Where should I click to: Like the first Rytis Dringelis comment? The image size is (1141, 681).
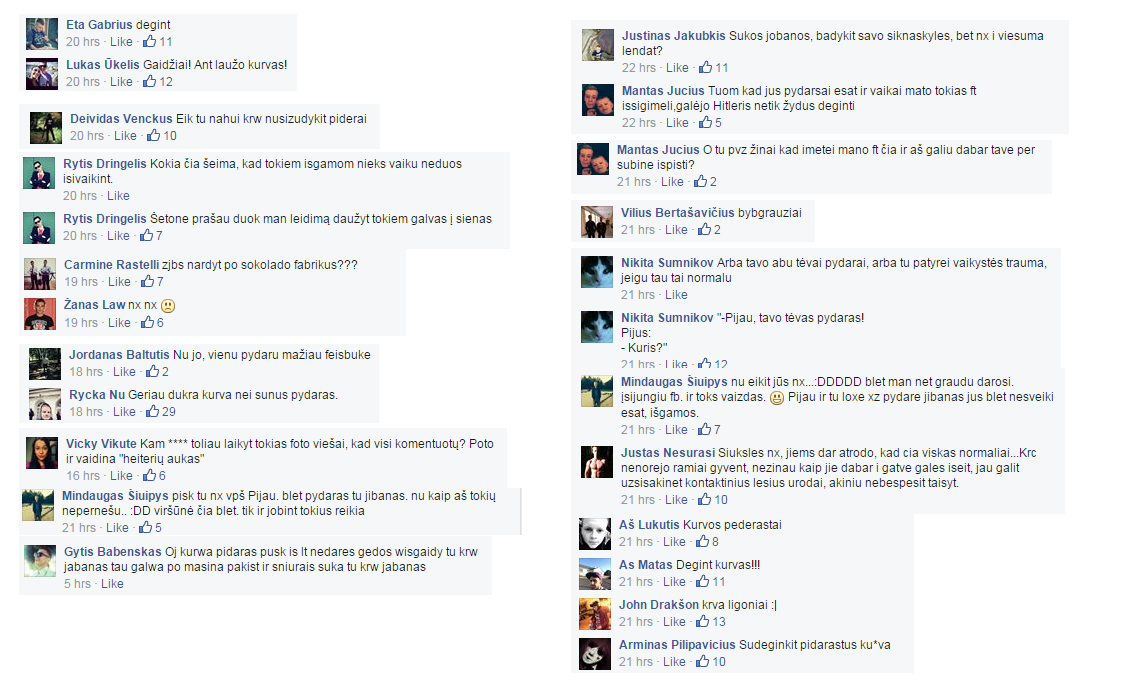pyautogui.click(x=118, y=196)
